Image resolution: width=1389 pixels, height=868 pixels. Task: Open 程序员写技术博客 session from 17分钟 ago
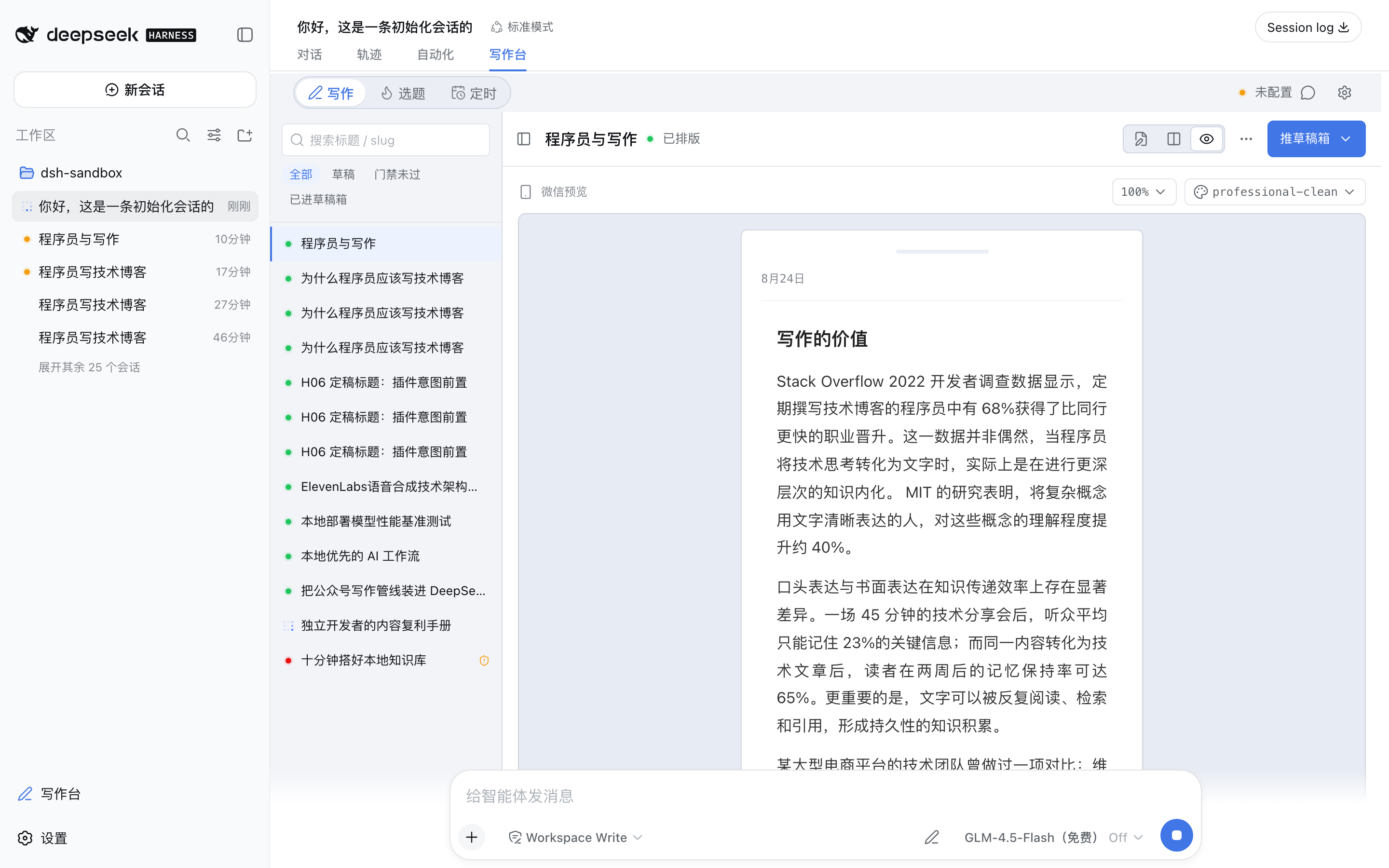click(135, 271)
